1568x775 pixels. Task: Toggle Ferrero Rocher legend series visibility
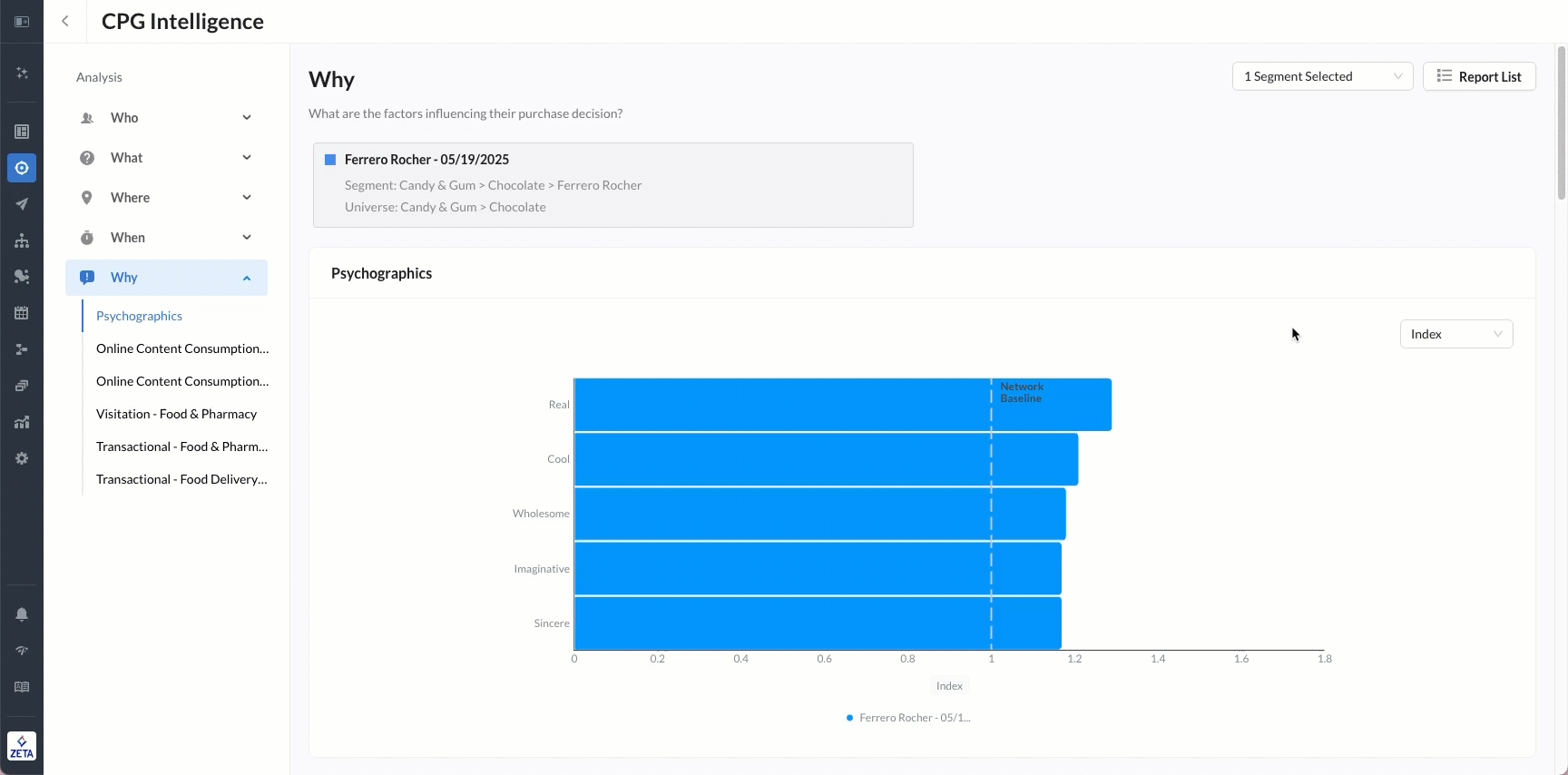click(908, 718)
